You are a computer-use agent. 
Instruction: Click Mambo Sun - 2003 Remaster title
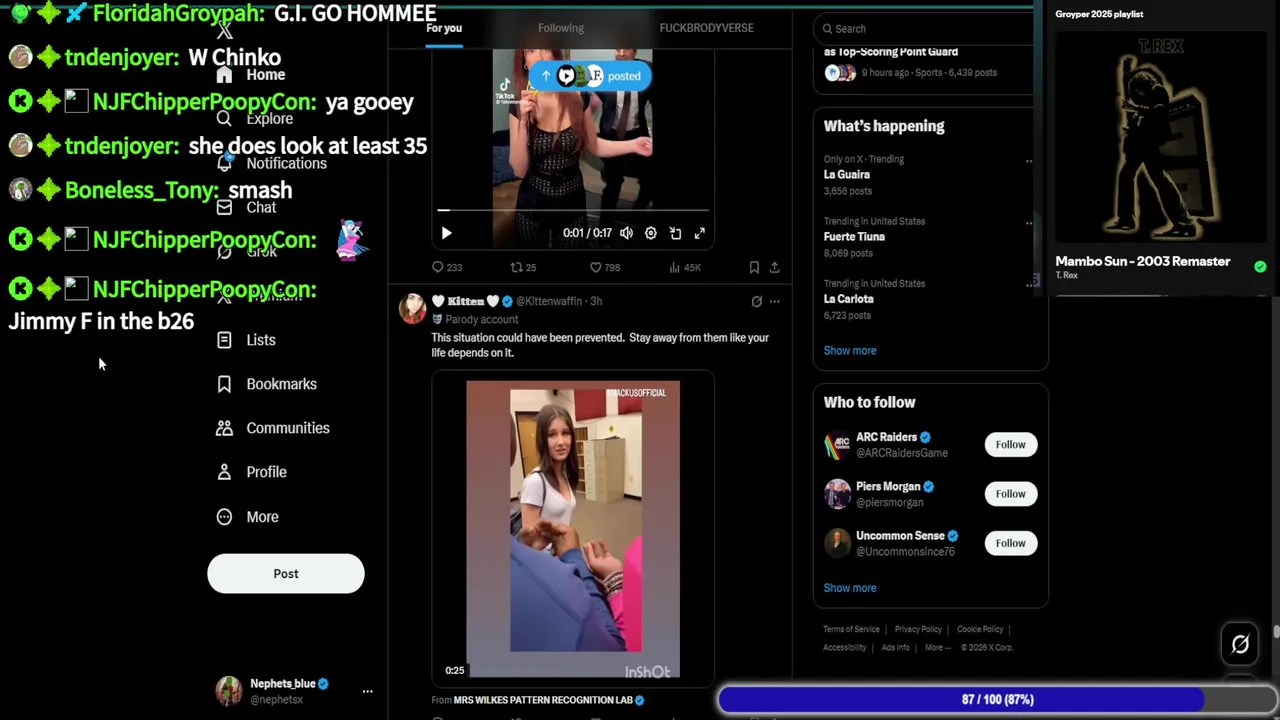(x=1143, y=261)
